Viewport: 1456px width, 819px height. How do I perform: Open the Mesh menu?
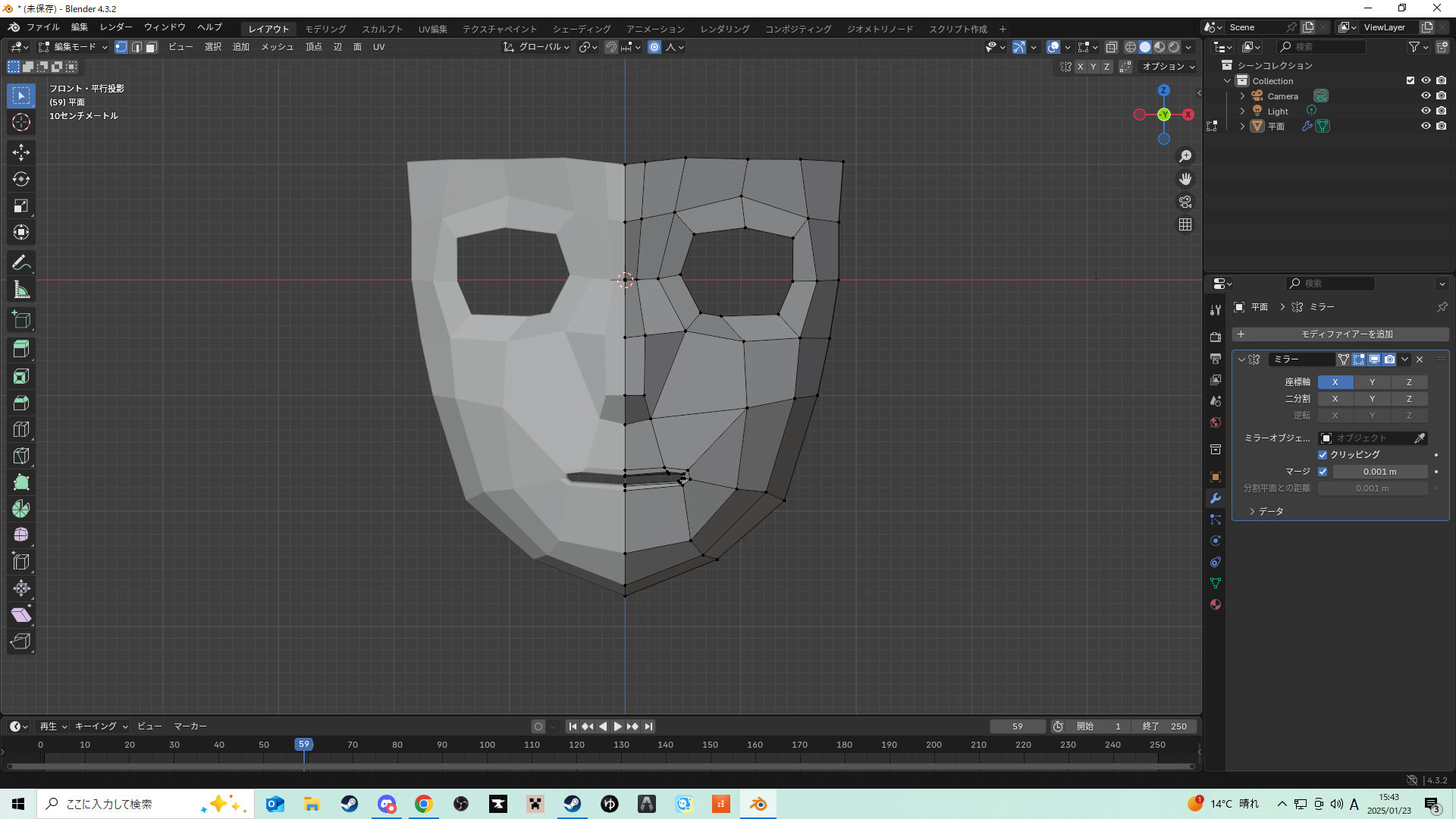277,47
